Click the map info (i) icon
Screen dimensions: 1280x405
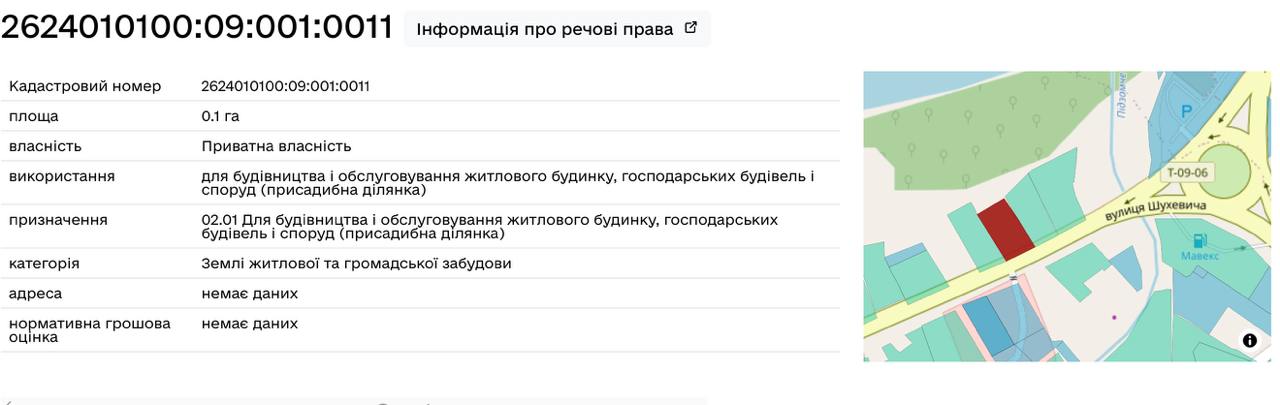click(x=1249, y=340)
